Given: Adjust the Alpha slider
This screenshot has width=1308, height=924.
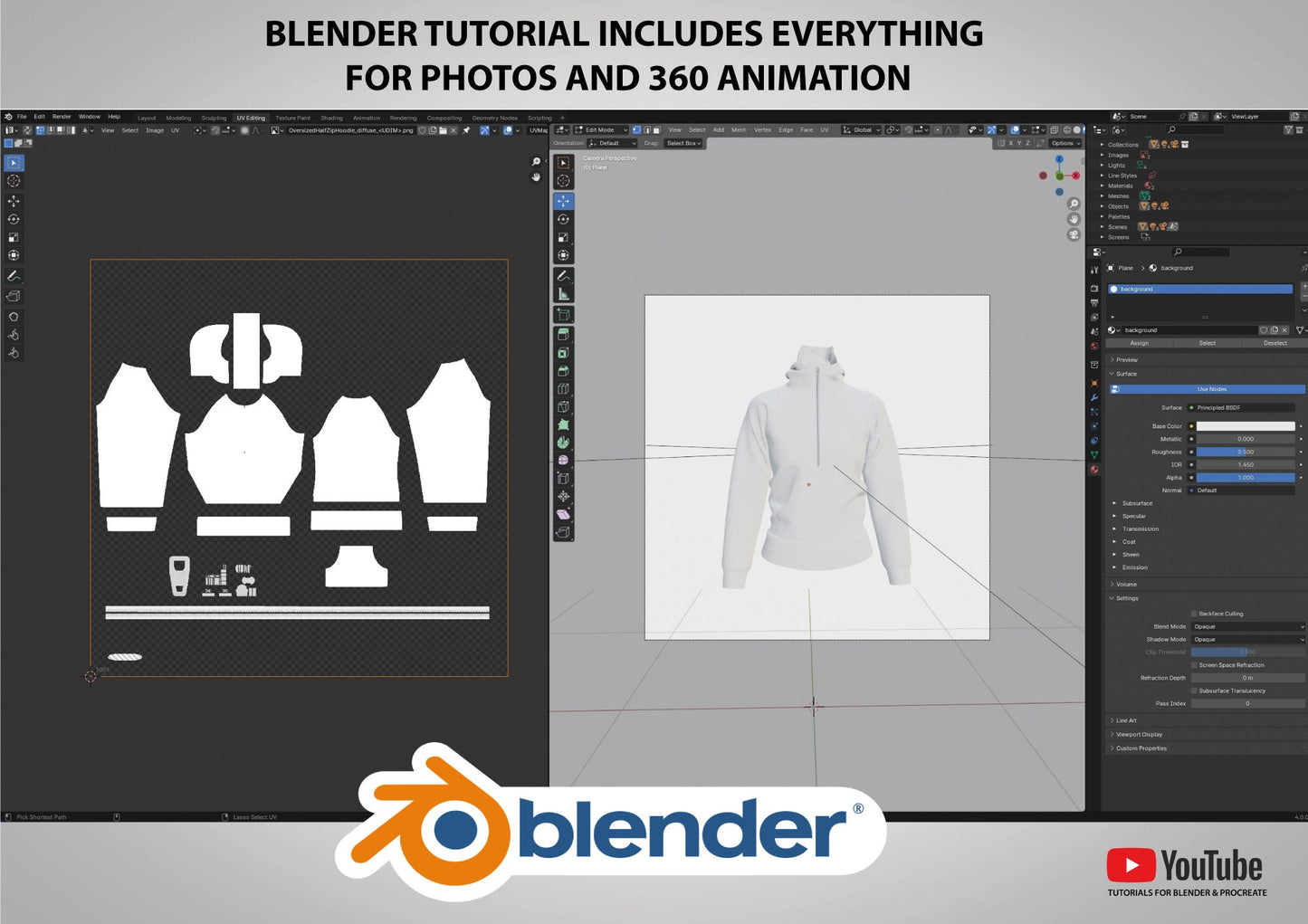Looking at the screenshot, I should click(1246, 478).
